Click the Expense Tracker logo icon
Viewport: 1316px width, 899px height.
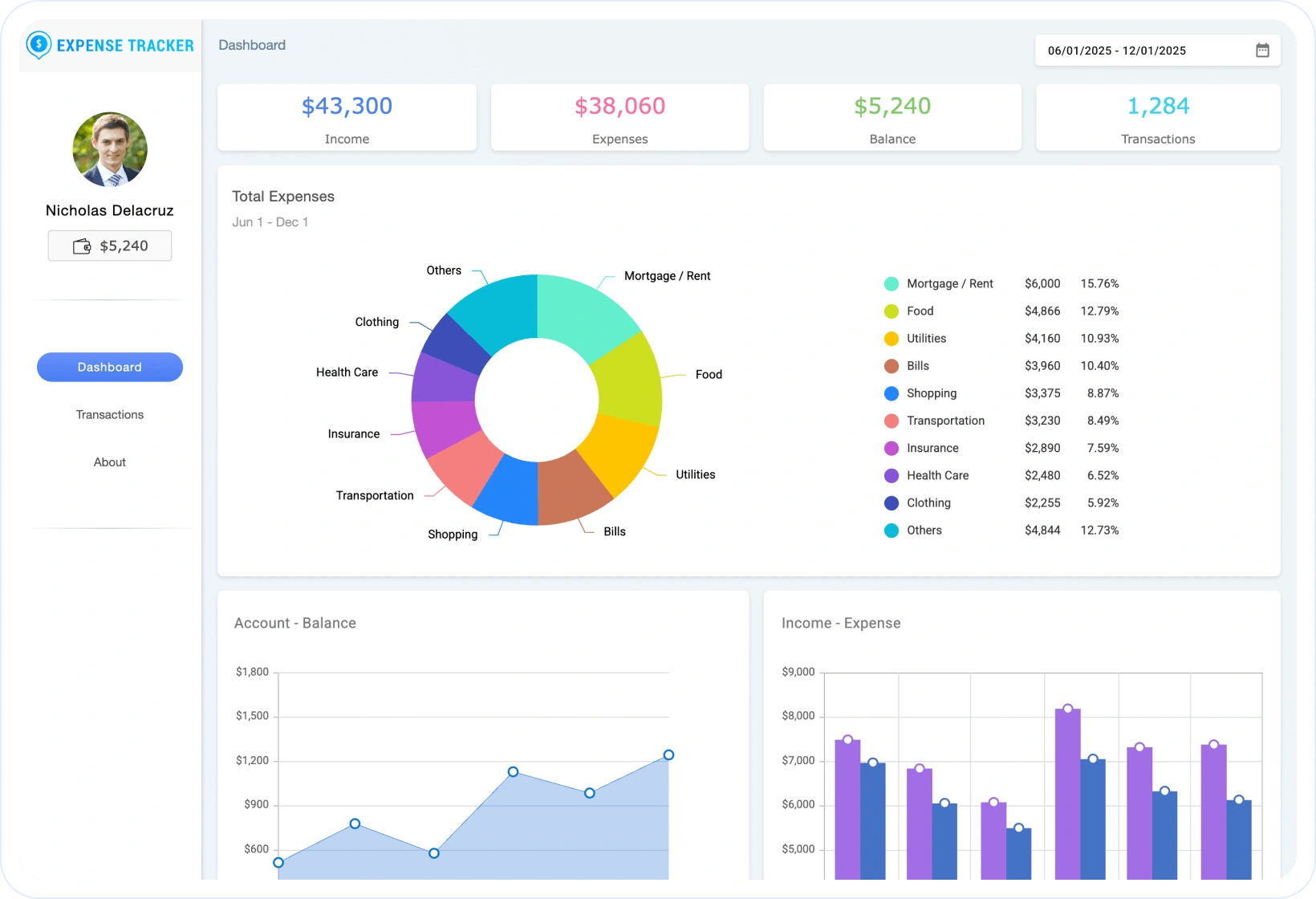tap(39, 46)
